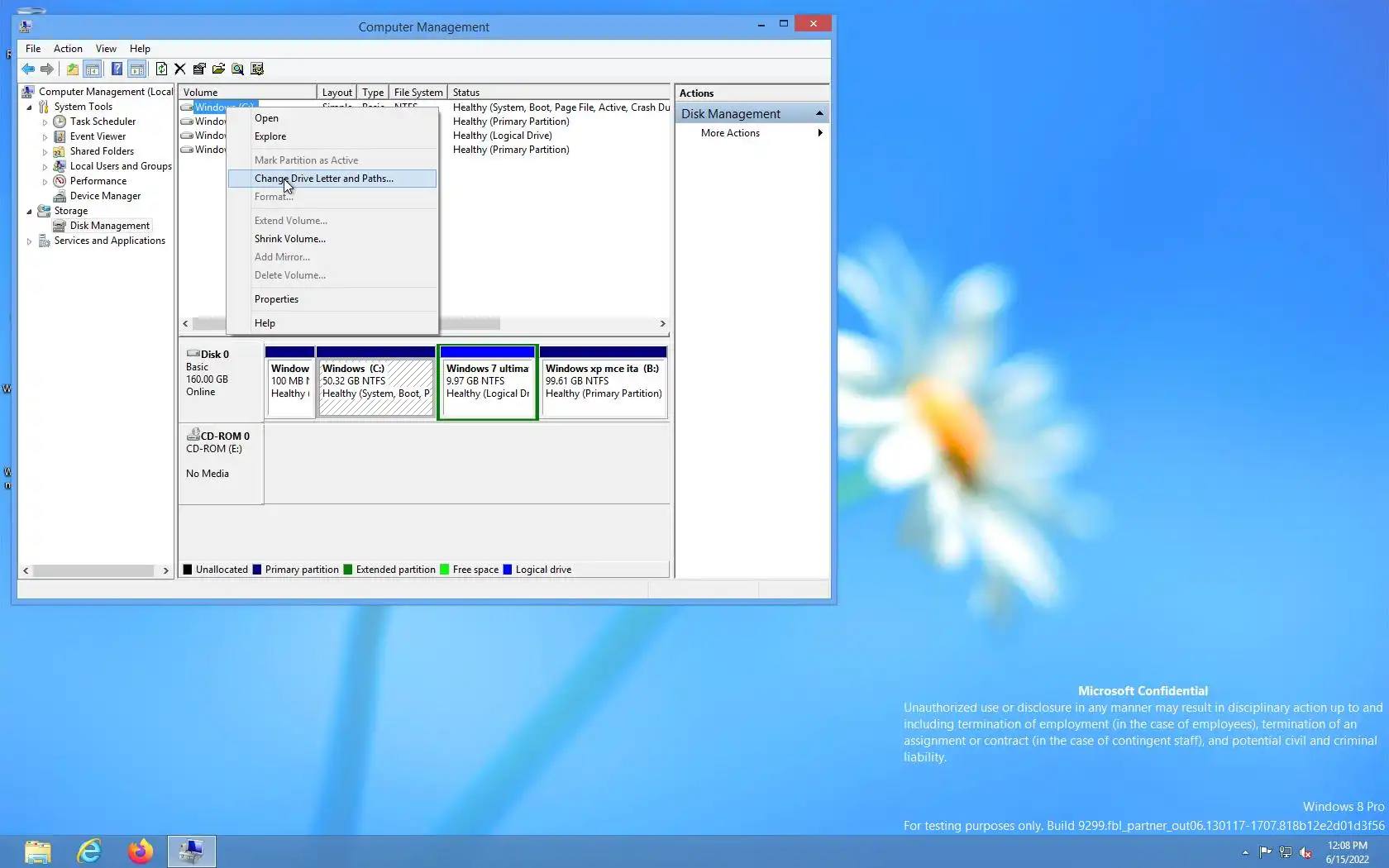
Task: Click the Properties toolbar icon
Action: tap(199, 69)
